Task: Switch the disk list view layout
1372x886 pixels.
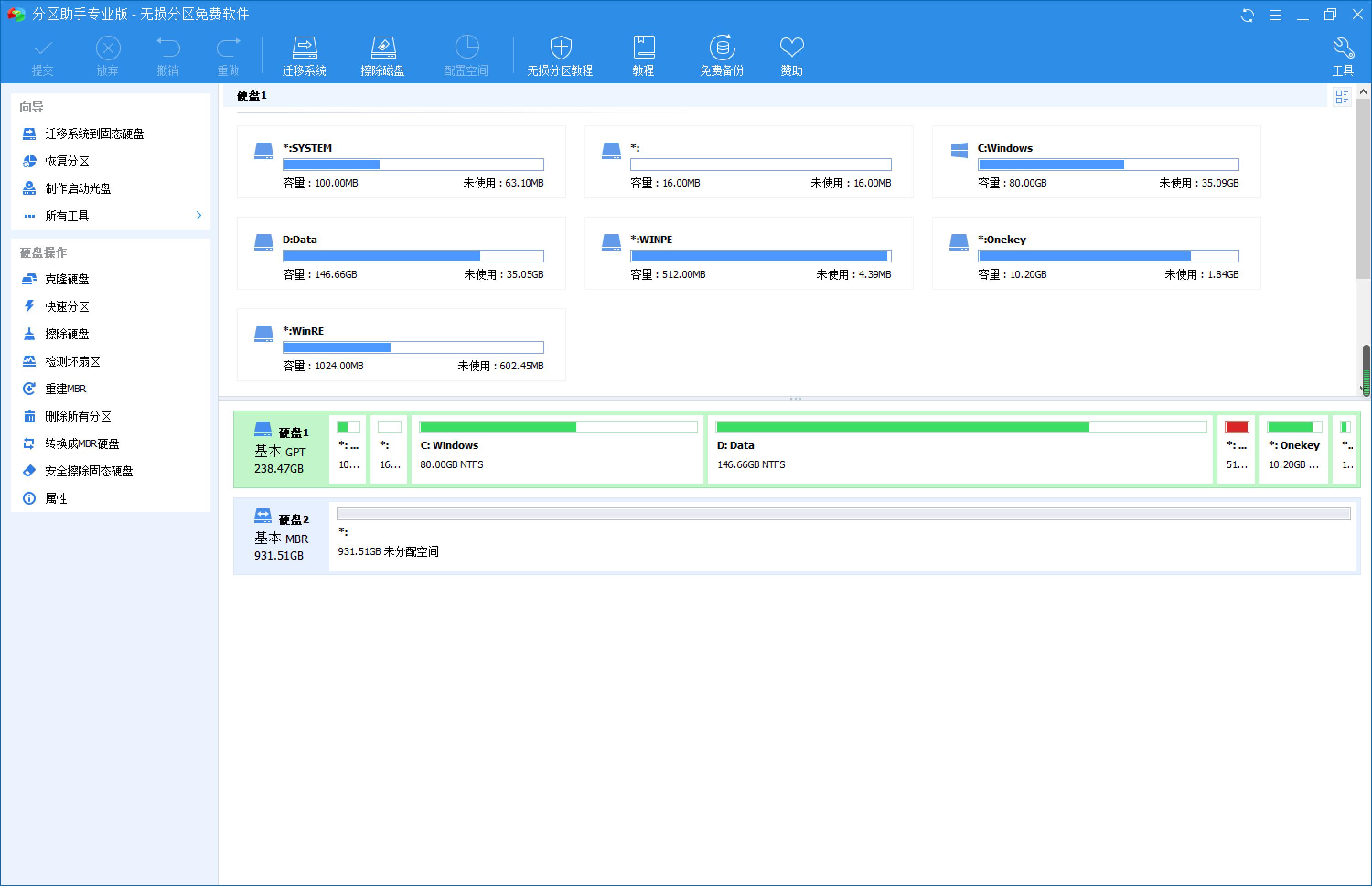Action: 1342,96
